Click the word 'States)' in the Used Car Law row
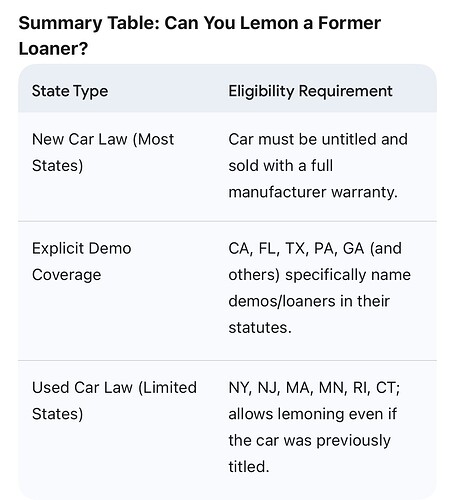 tap(57, 414)
